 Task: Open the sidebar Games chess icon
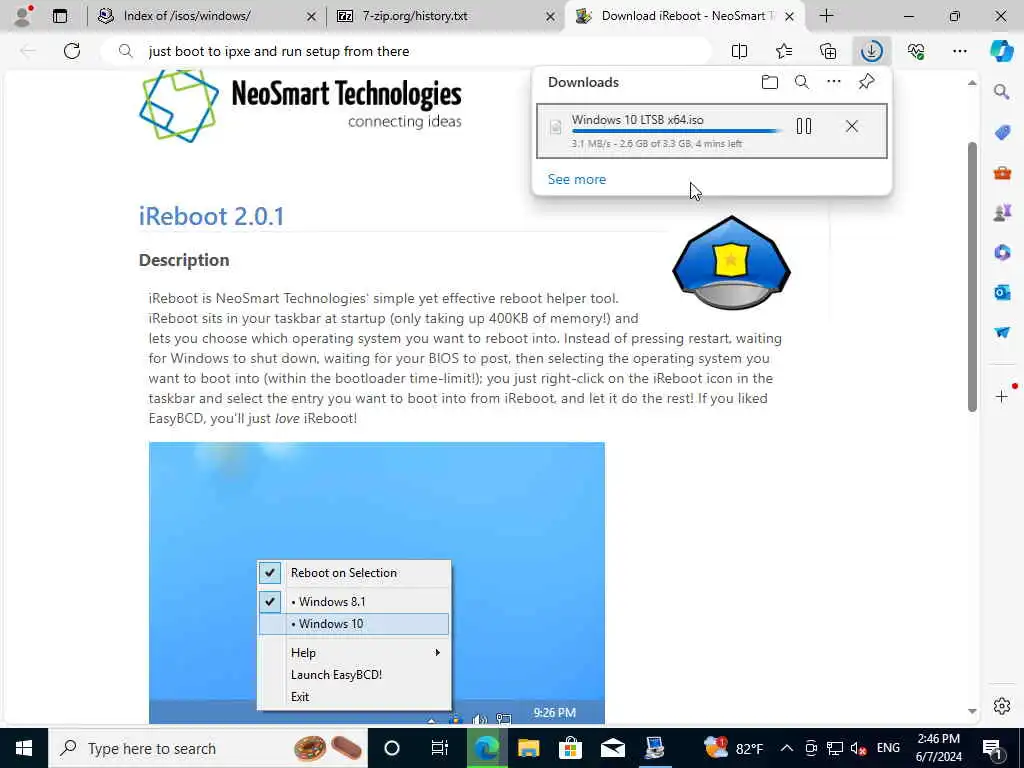[1002, 212]
